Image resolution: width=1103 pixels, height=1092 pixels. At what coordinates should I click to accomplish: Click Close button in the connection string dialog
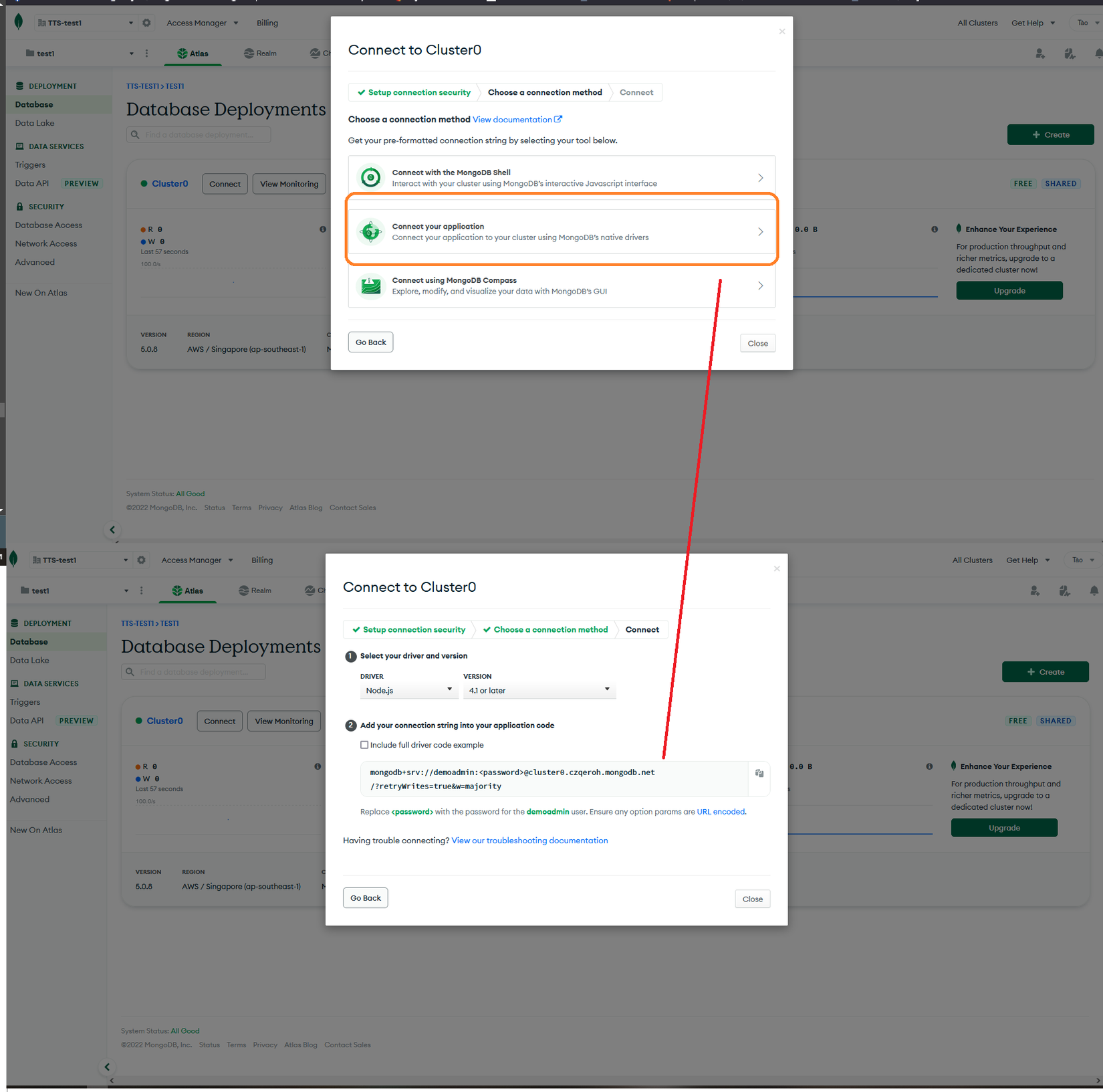coord(753,899)
